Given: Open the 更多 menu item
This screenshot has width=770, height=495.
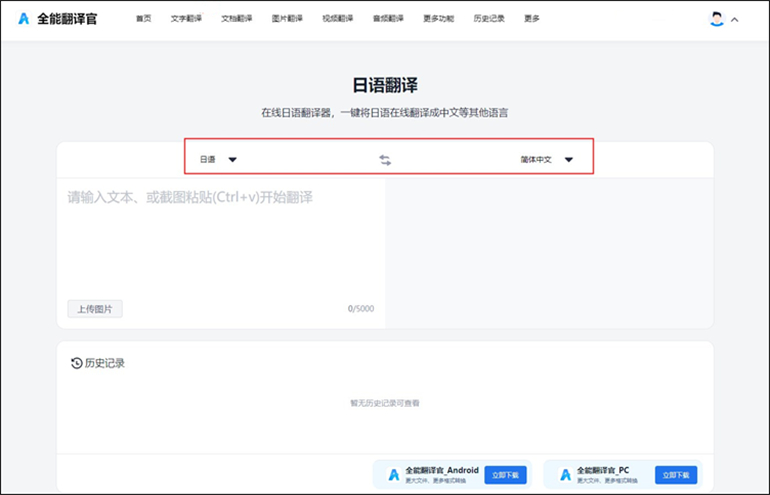Looking at the screenshot, I should (532, 19).
